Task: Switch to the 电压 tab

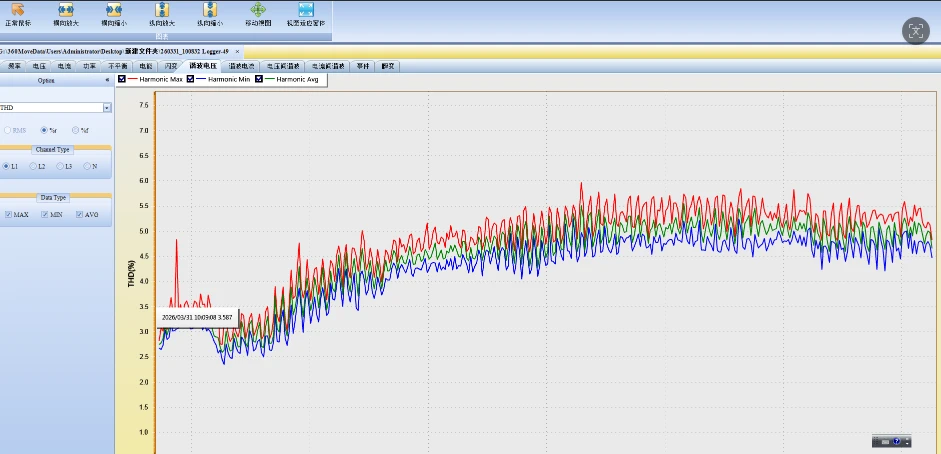Action: point(40,66)
